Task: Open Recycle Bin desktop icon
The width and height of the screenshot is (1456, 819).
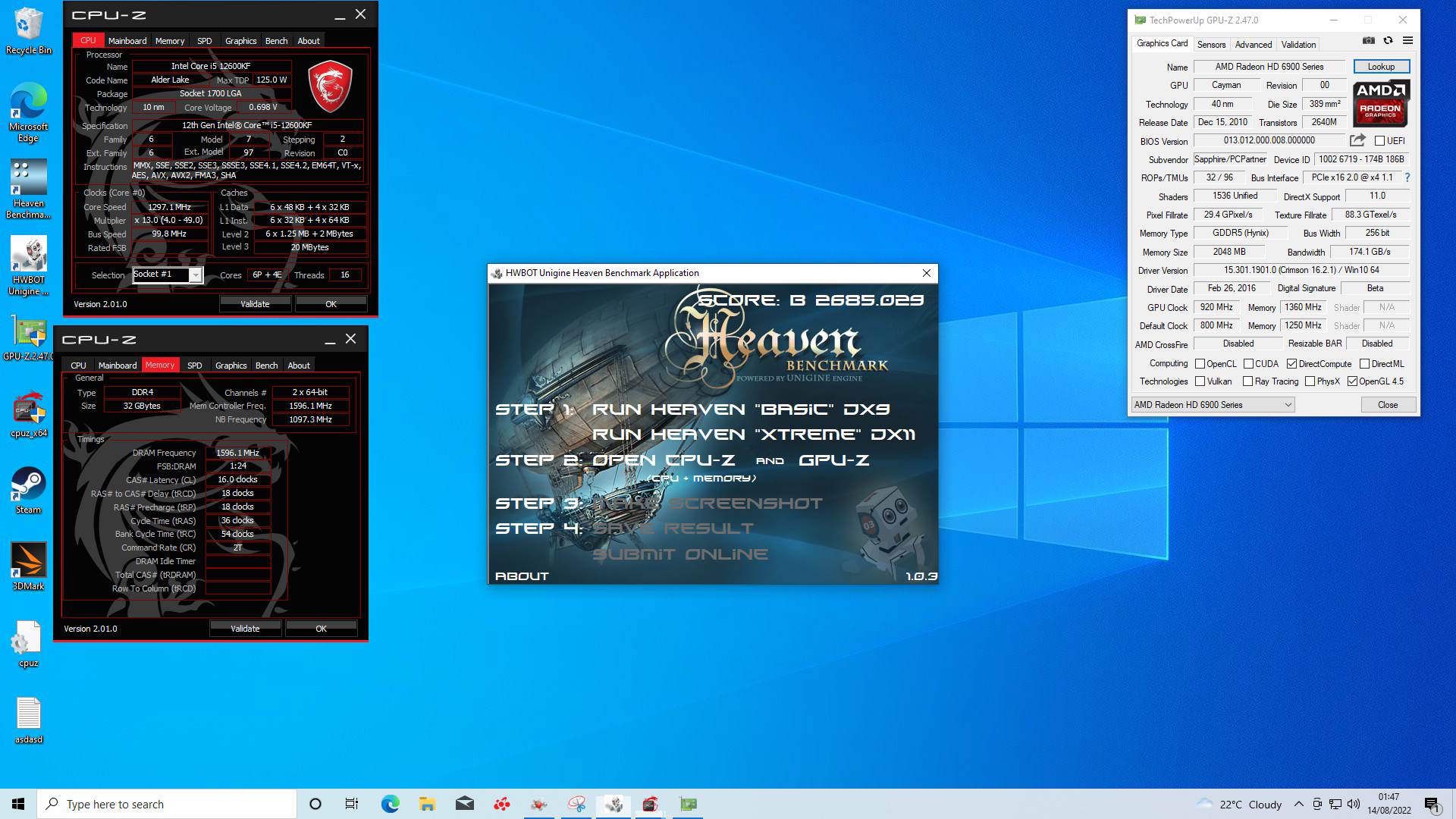Action: click(28, 30)
